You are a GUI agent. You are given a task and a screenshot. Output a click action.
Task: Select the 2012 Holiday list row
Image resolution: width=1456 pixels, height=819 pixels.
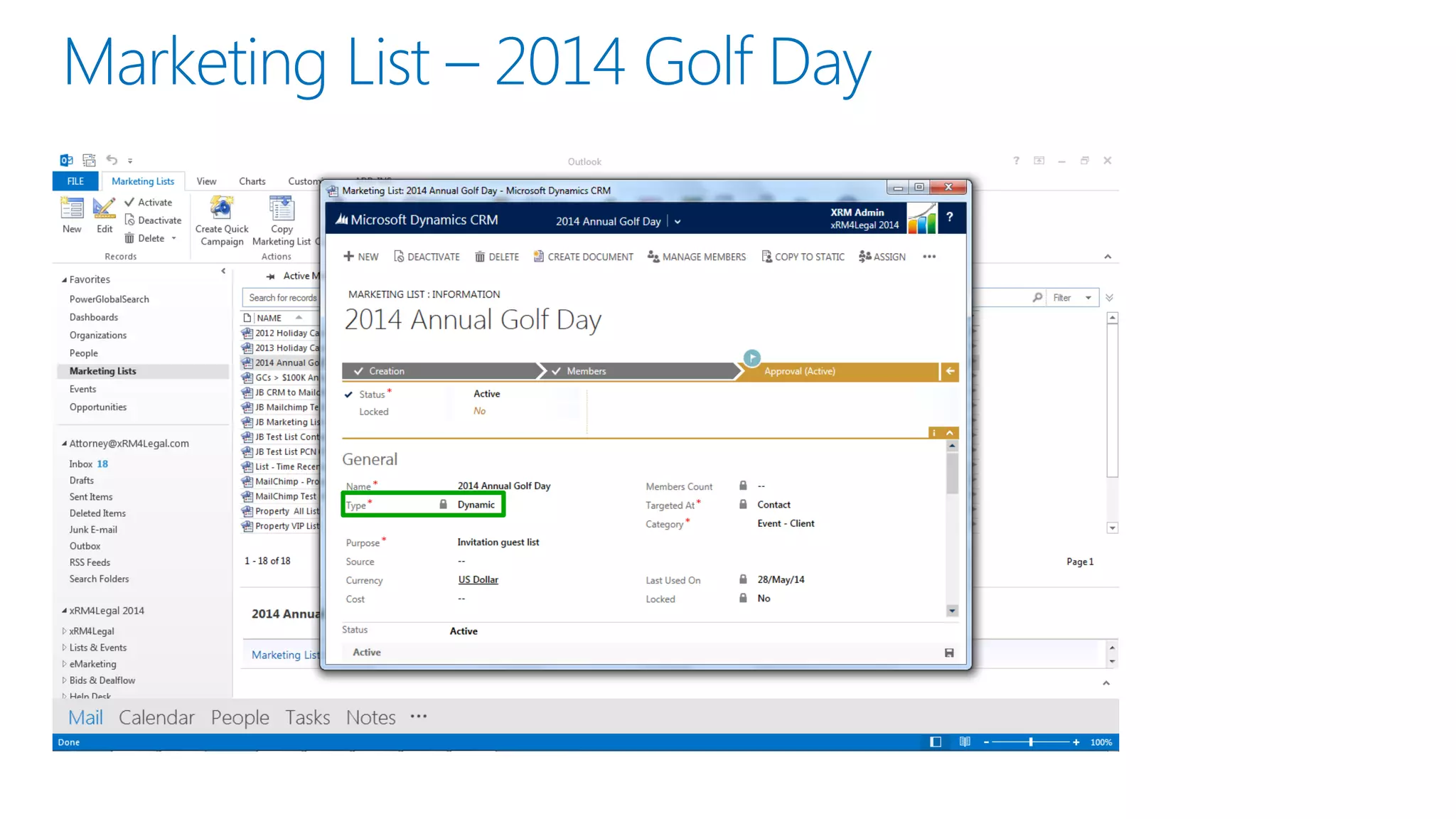pos(282,333)
